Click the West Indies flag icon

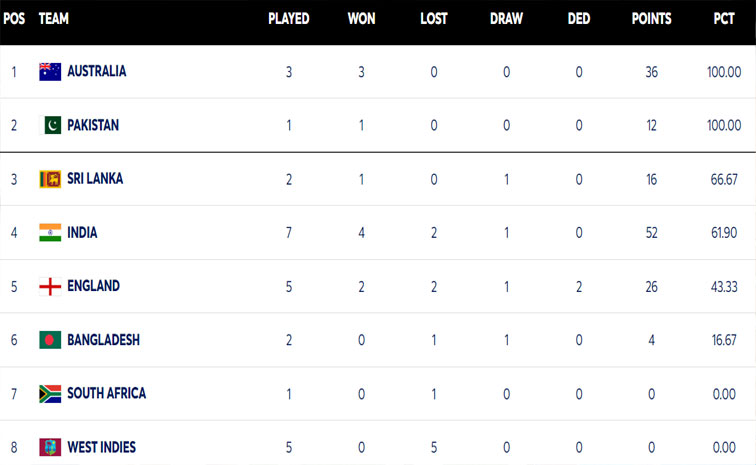(x=50, y=447)
